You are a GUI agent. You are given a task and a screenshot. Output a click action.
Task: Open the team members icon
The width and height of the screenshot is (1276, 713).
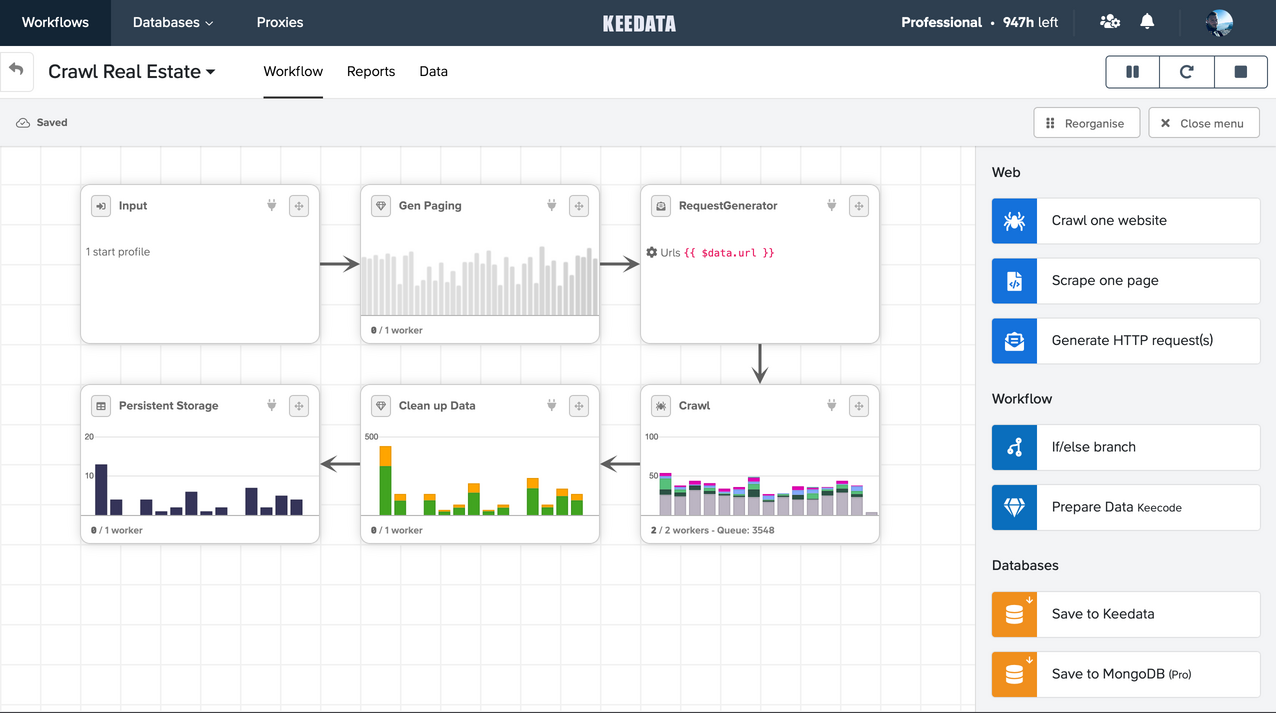point(1109,22)
